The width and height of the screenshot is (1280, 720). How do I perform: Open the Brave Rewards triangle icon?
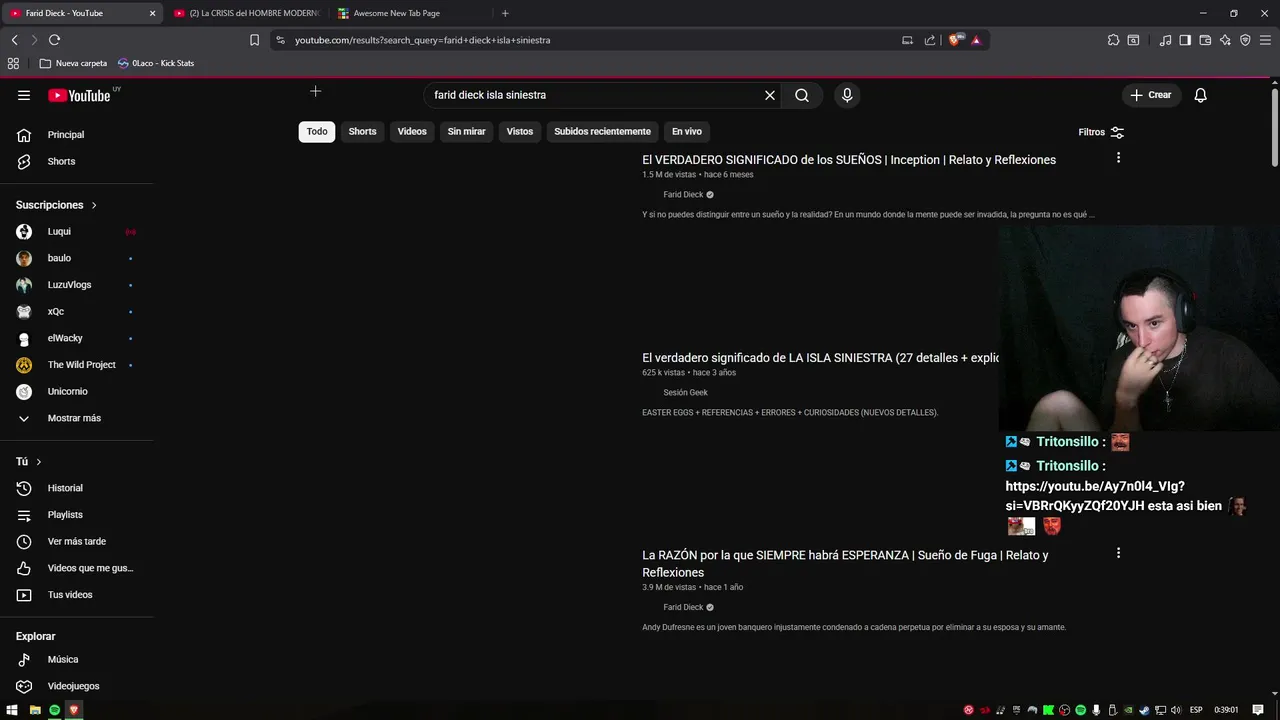(976, 40)
